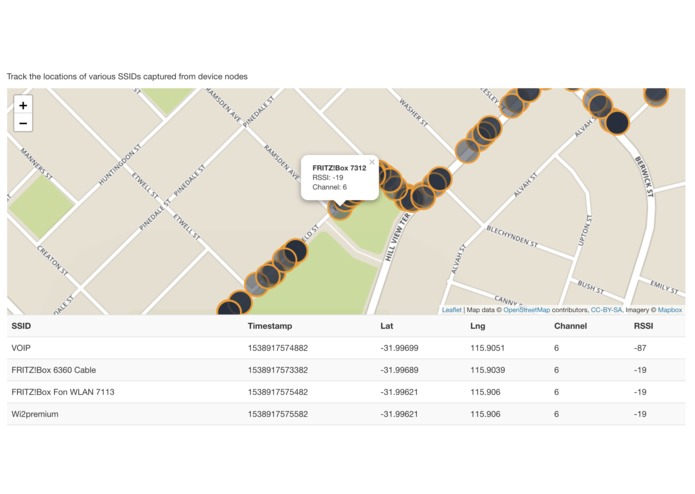Click timestamp 1538917575482
Viewport: 695px width, 494px height.
(x=277, y=392)
